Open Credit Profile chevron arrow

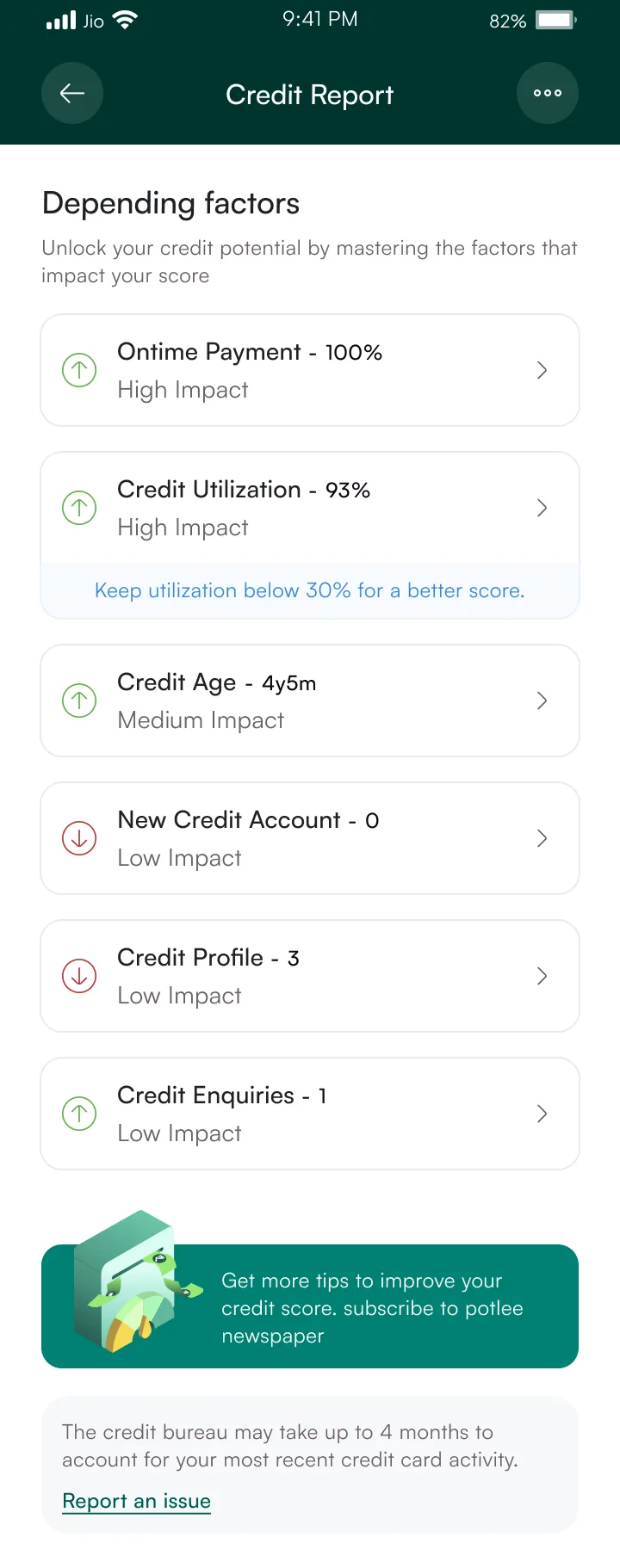[x=542, y=976]
